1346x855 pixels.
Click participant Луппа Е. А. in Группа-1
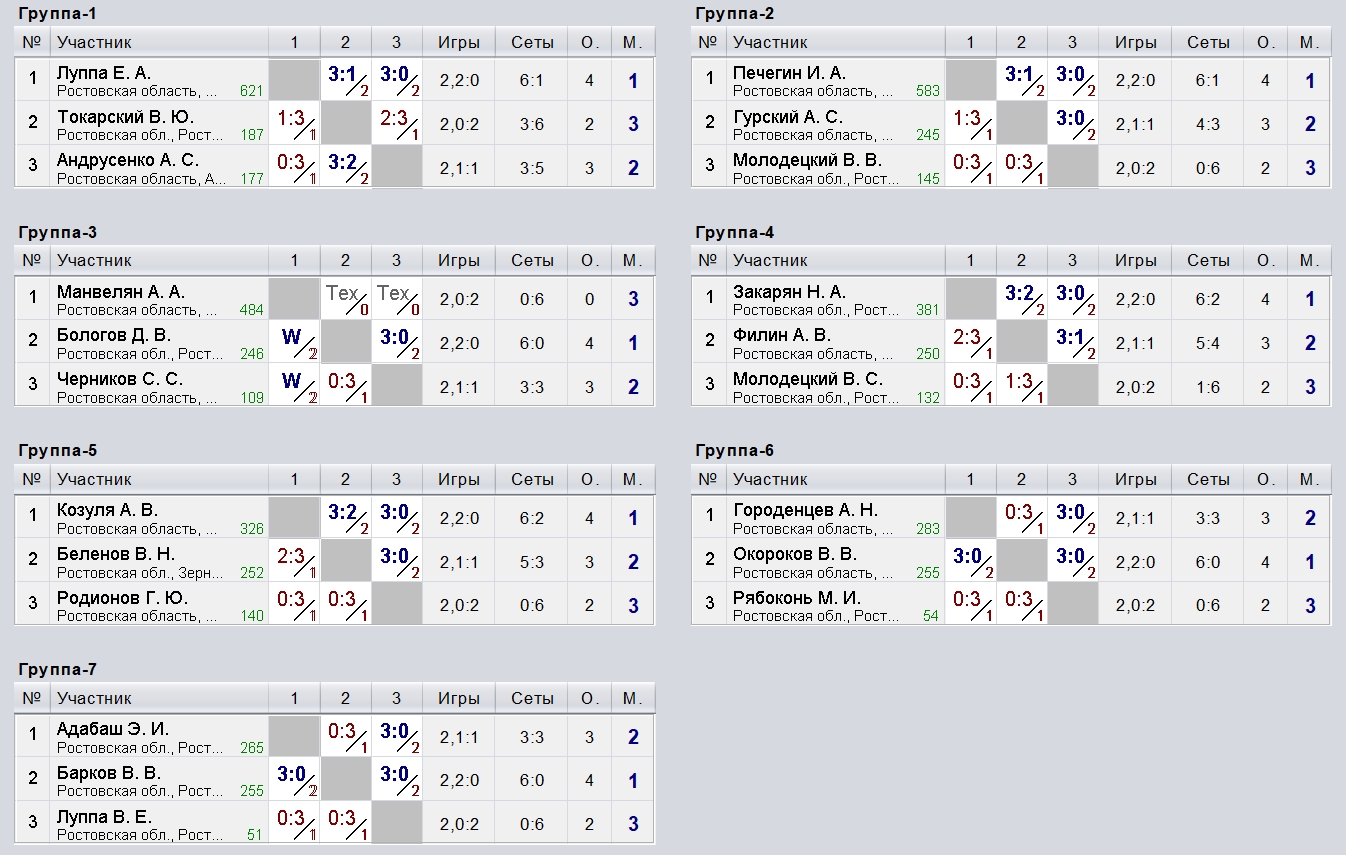(104, 73)
